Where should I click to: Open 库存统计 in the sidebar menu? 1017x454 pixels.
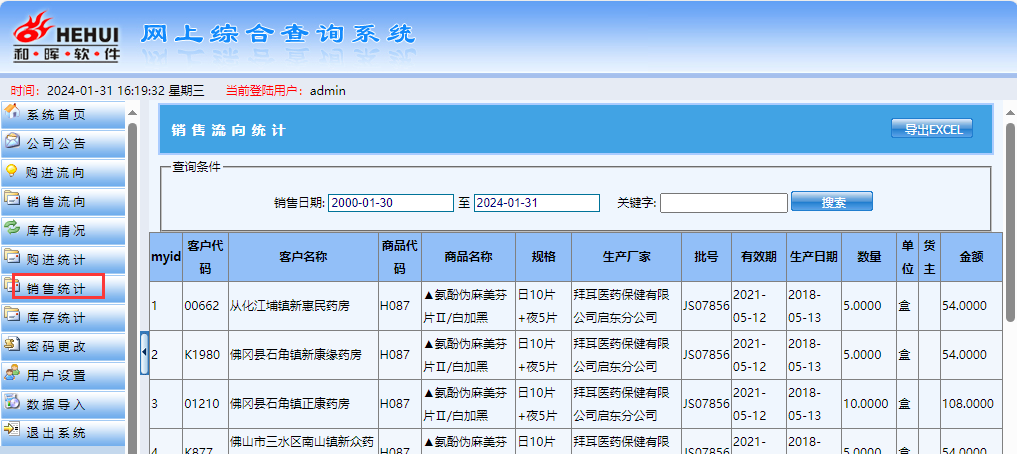[x=56, y=318]
